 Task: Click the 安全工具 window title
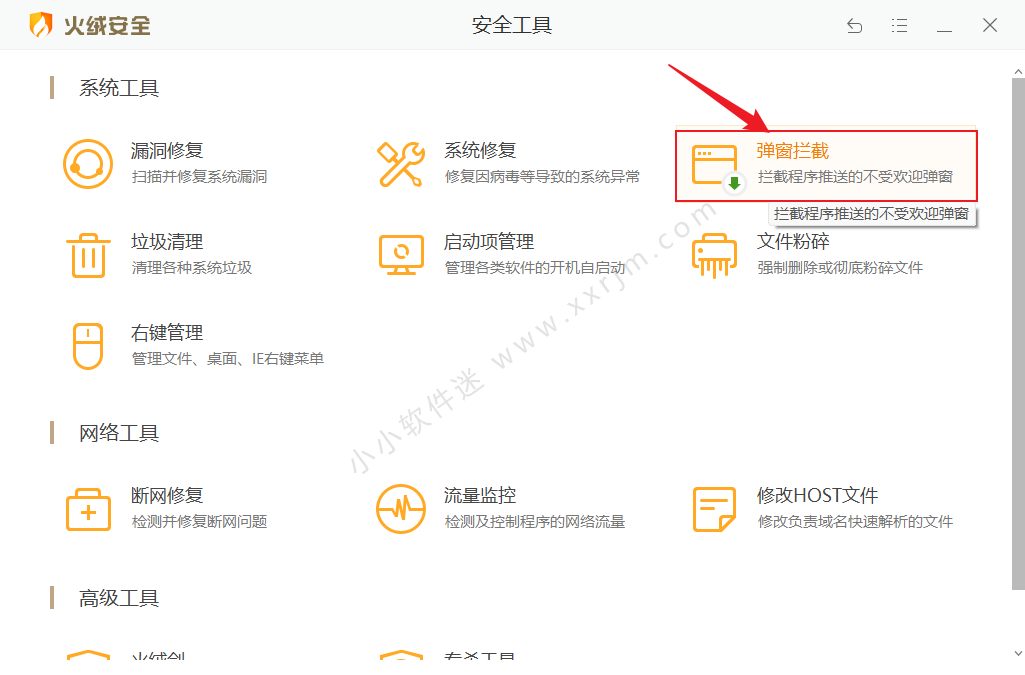(512, 25)
